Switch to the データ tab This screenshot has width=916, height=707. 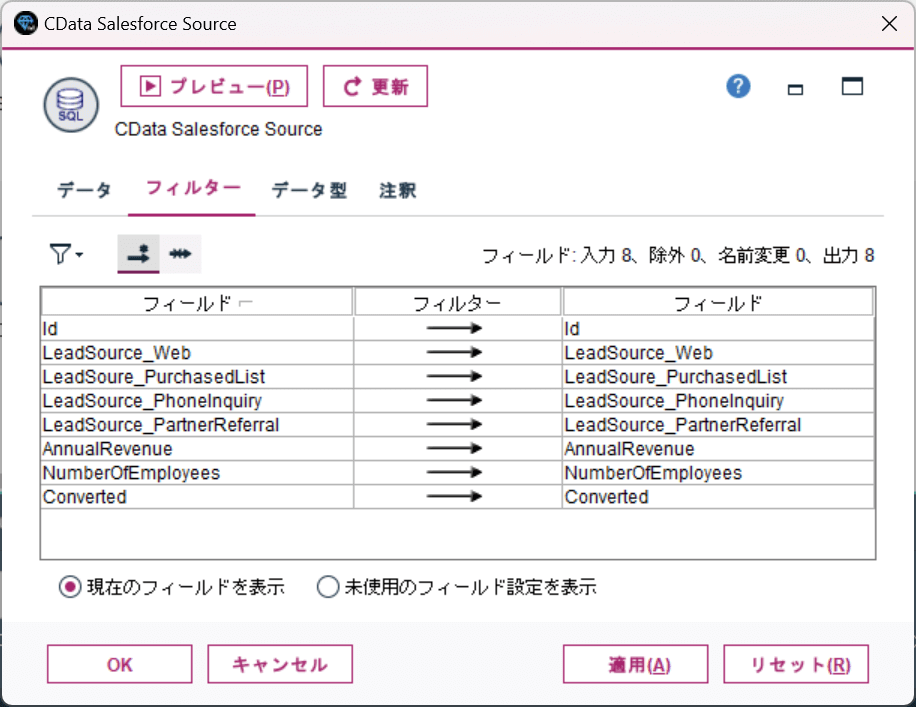84,190
